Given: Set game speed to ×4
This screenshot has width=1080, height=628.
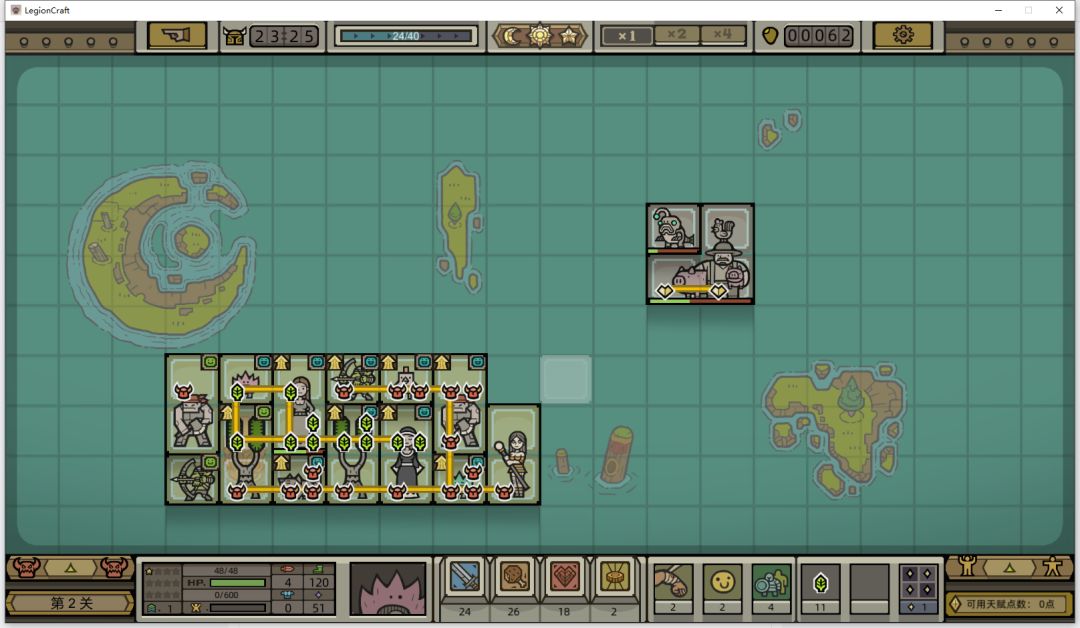Looking at the screenshot, I should pos(723,34).
